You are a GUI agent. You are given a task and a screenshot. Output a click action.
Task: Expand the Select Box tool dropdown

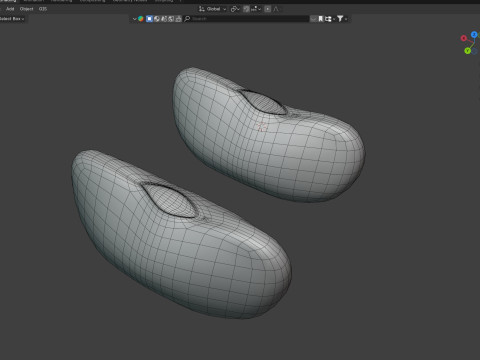[x=12, y=19]
